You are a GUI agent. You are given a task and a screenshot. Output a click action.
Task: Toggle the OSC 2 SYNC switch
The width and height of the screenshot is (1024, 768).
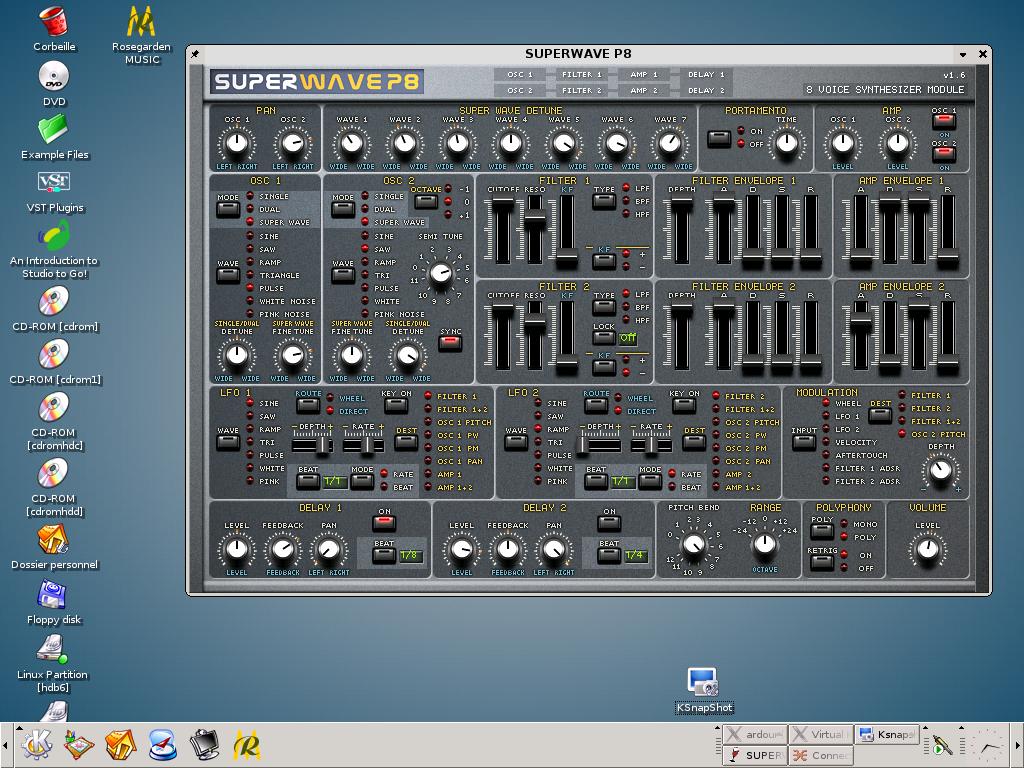click(450, 343)
